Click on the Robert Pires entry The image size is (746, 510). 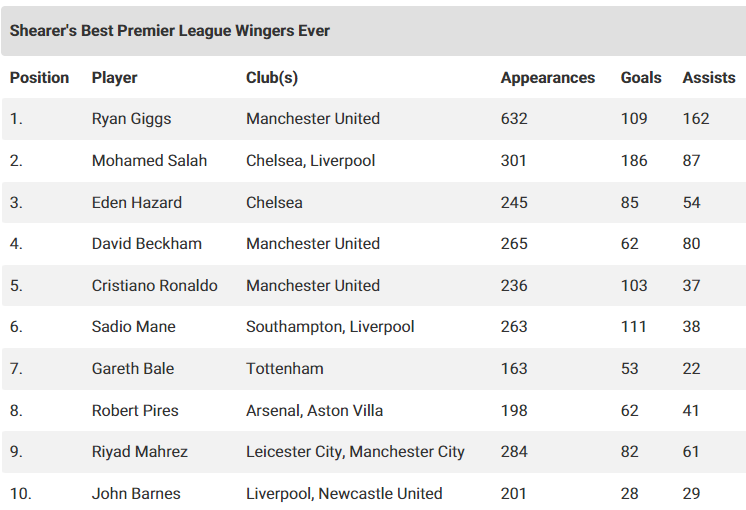[135, 411]
